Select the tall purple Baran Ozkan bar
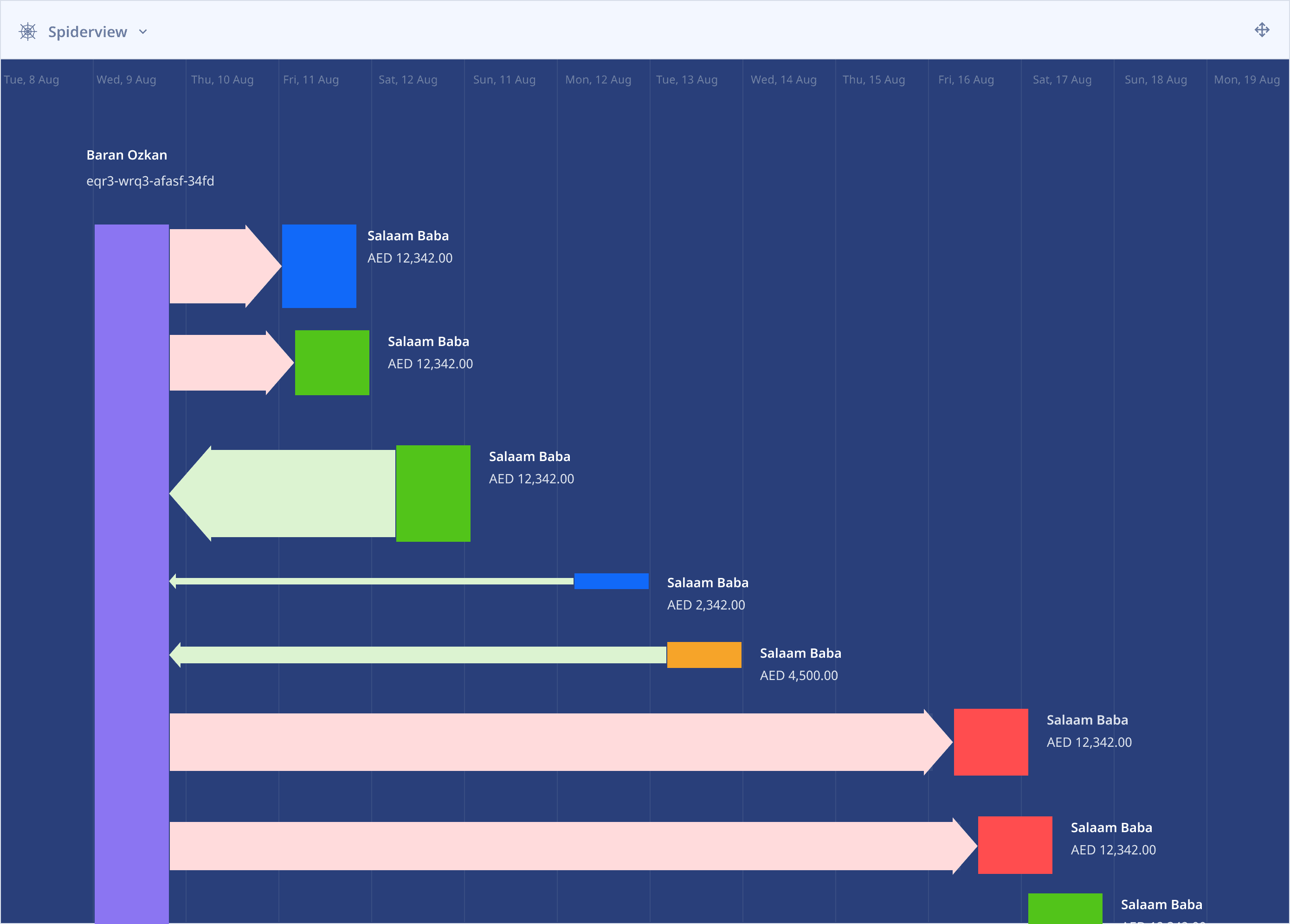 click(131, 569)
